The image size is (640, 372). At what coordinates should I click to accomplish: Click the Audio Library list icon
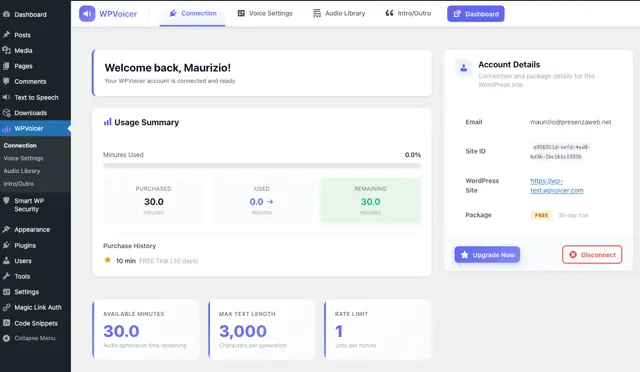(x=317, y=13)
